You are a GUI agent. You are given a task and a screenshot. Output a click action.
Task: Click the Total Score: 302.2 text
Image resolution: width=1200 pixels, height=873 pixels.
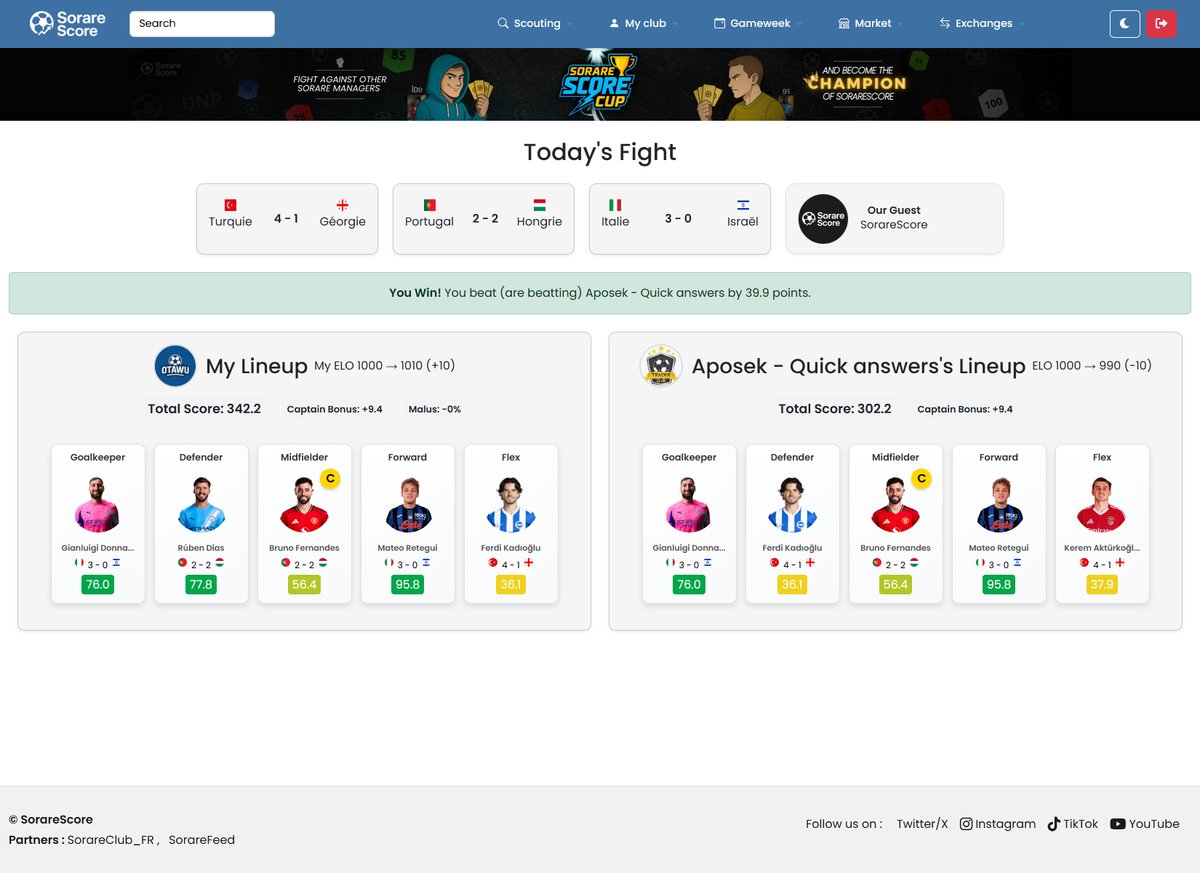(x=835, y=408)
